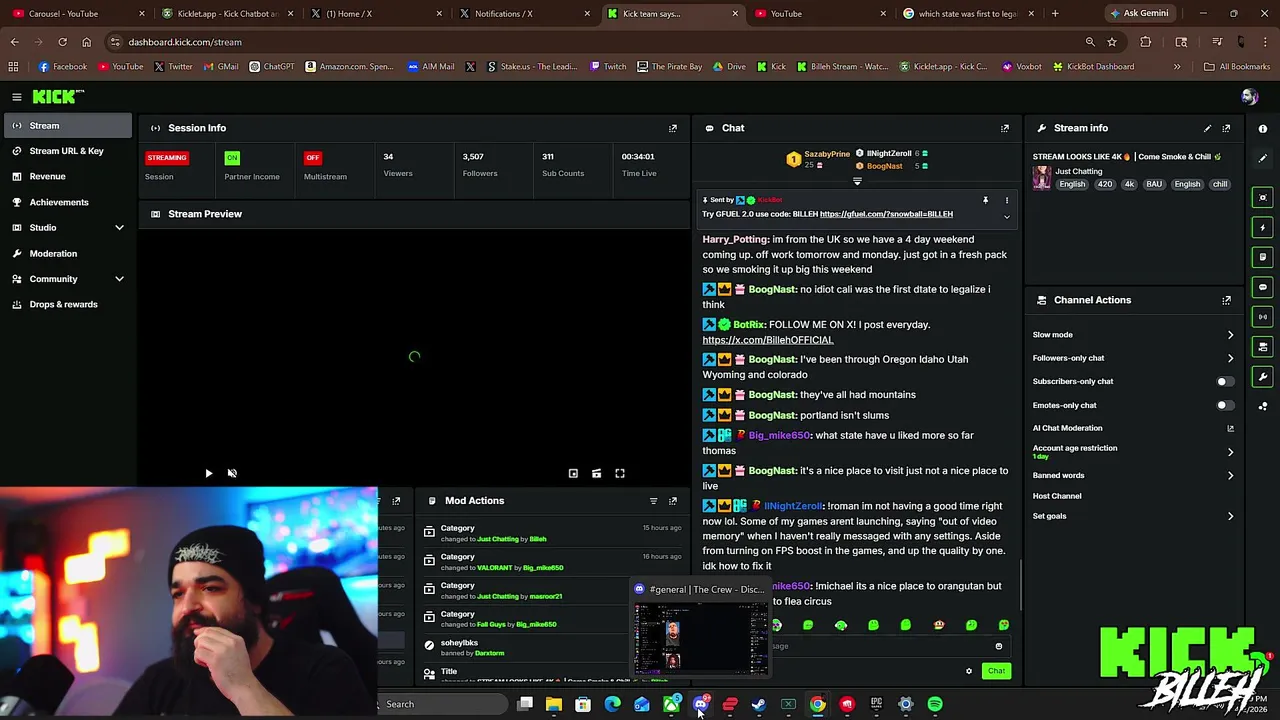Open more options on the pinned message
Image resolution: width=1280 pixels, height=720 pixels.
point(1007,200)
